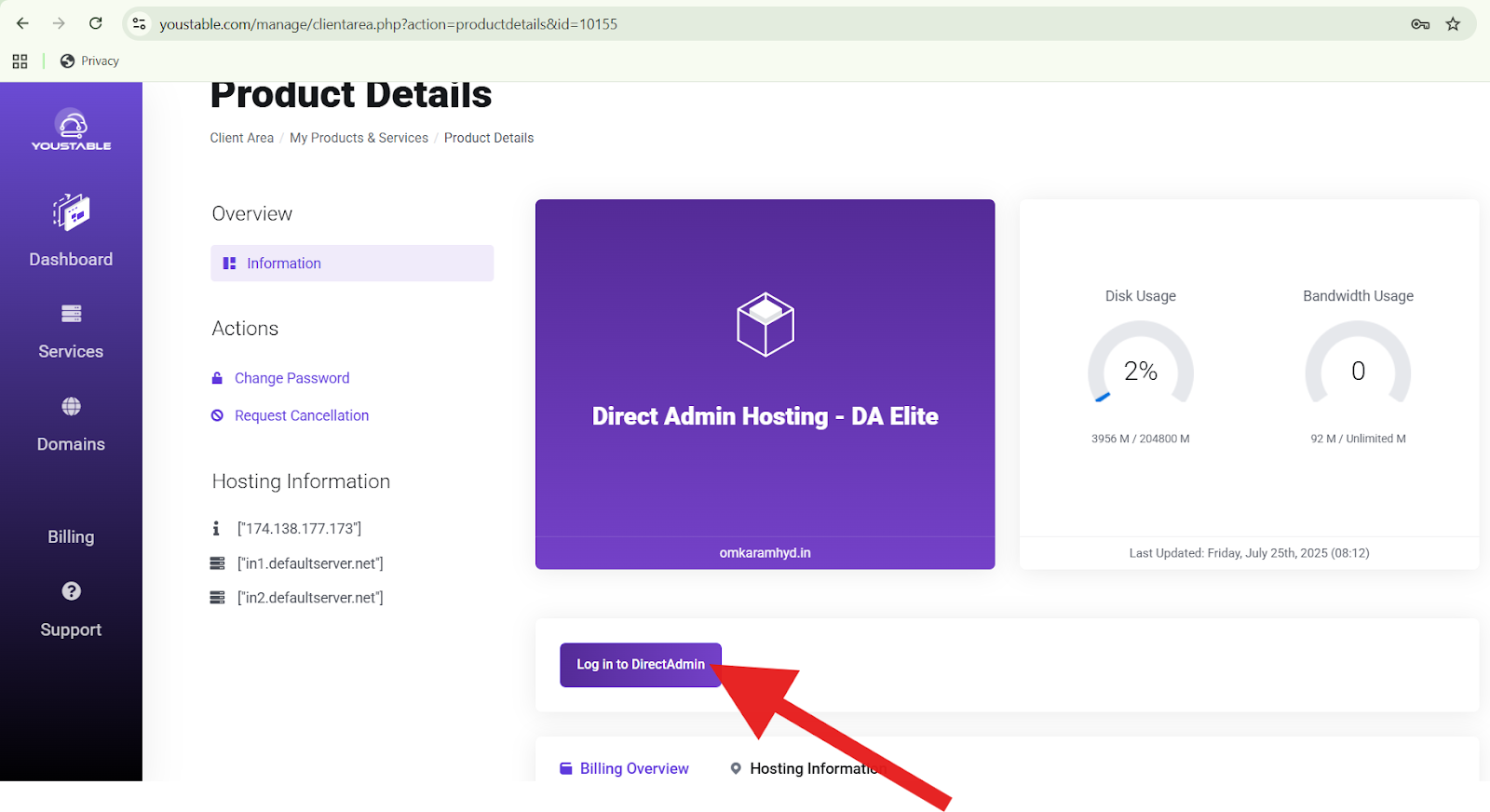
Task: Click the YouStable logo
Action: click(x=72, y=130)
